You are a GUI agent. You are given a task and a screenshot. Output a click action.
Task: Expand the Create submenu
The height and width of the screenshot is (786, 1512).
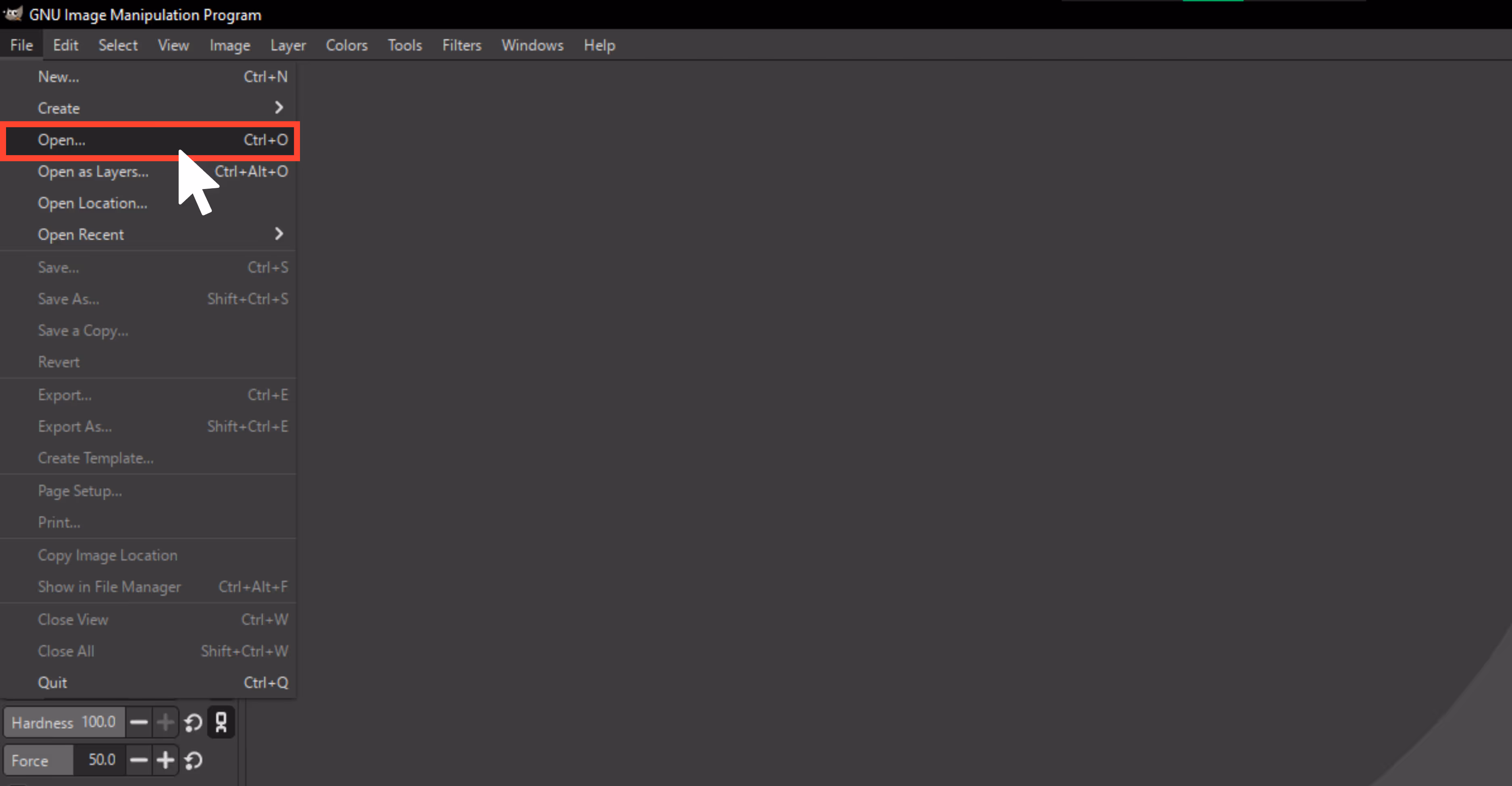click(148, 108)
